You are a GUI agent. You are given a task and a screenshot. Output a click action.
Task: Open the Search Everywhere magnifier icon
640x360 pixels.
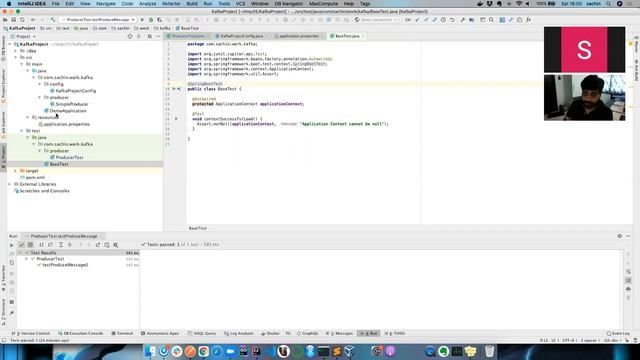491,20
